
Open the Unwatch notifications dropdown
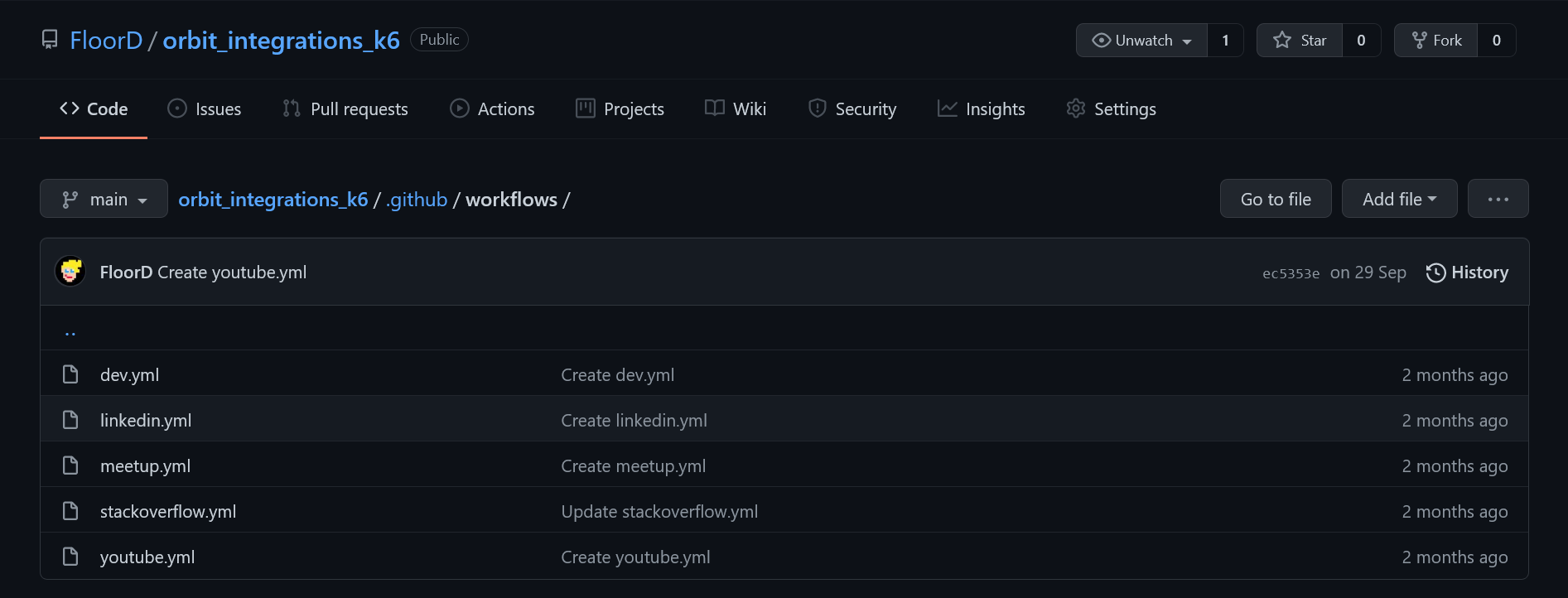click(1141, 40)
